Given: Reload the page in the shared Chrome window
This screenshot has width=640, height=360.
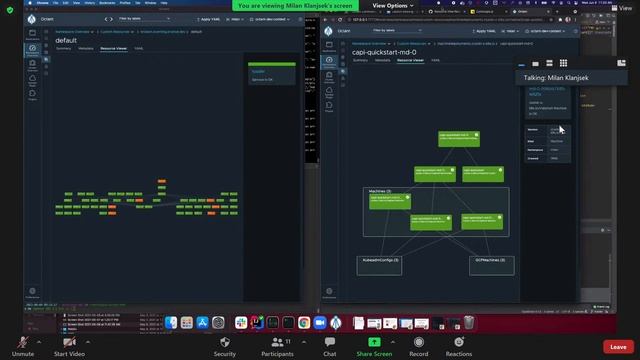Looking at the screenshot, I should click(340, 20).
